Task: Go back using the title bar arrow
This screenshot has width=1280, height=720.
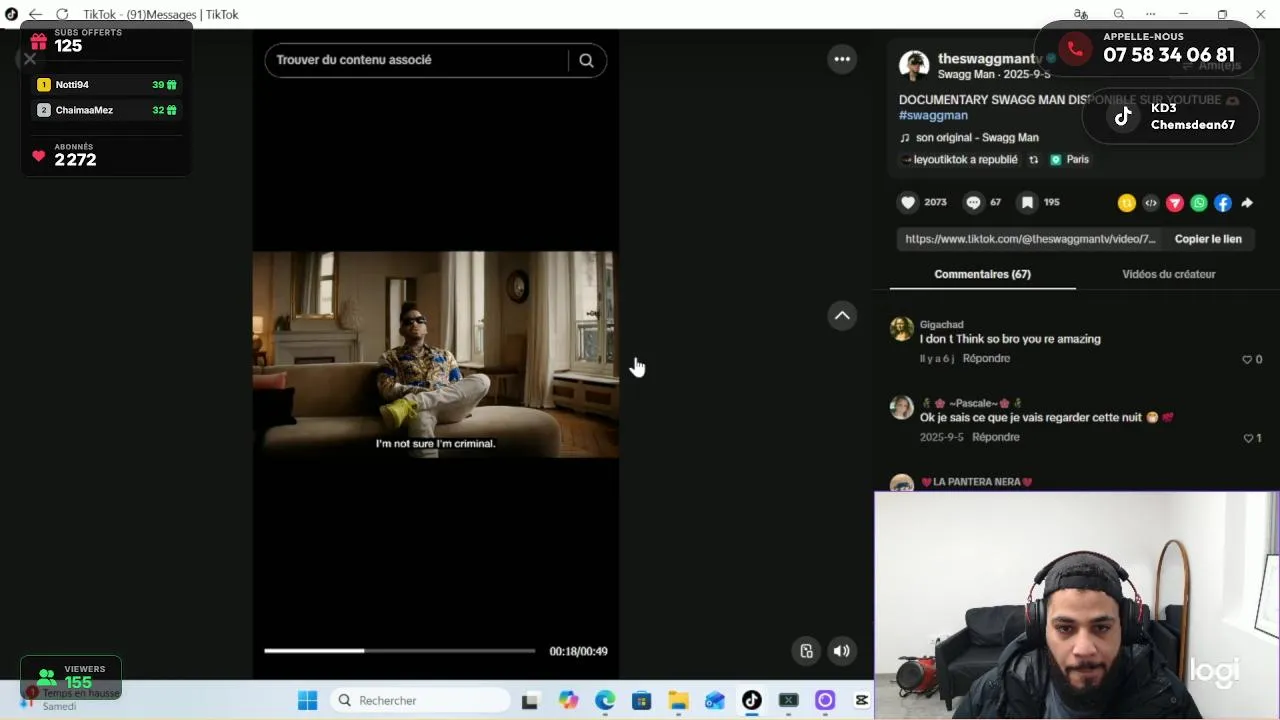Action: [35, 14]
